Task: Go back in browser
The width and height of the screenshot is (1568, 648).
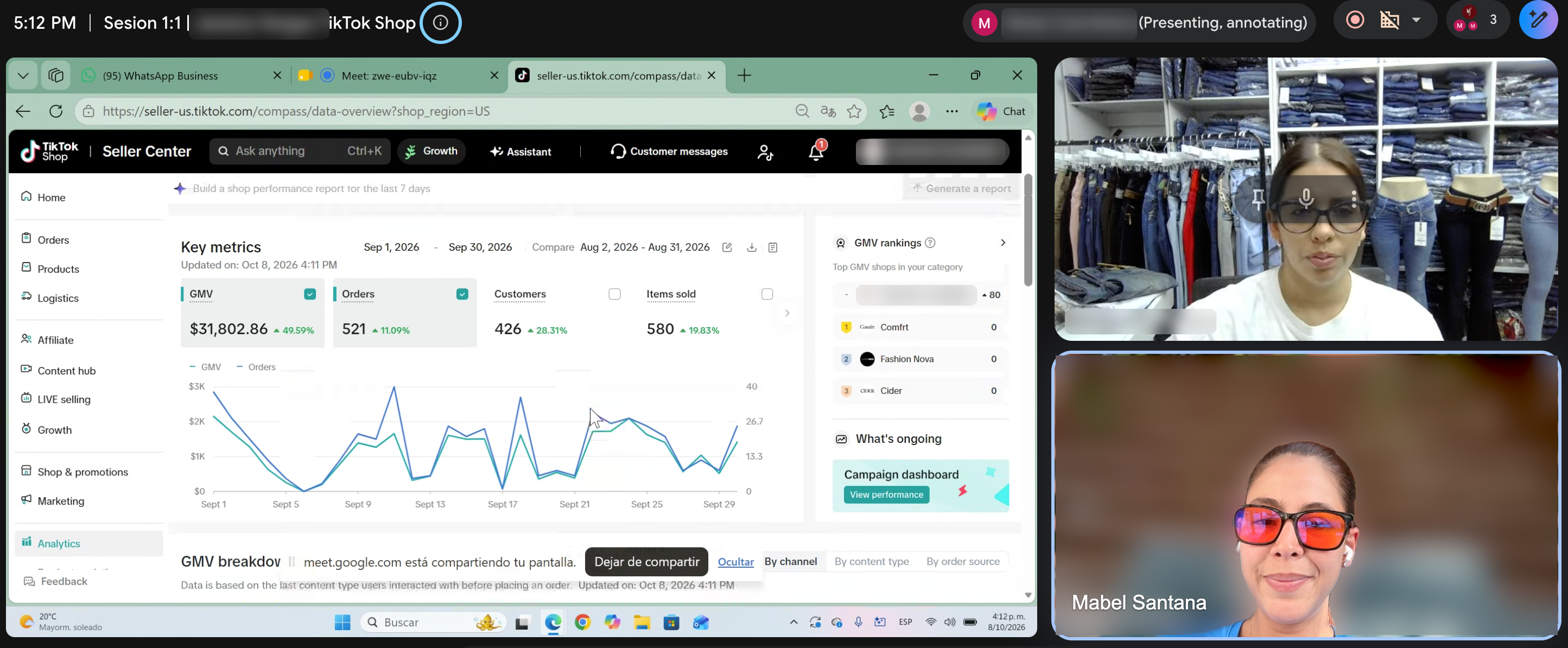Action: [x=23, y=111]
